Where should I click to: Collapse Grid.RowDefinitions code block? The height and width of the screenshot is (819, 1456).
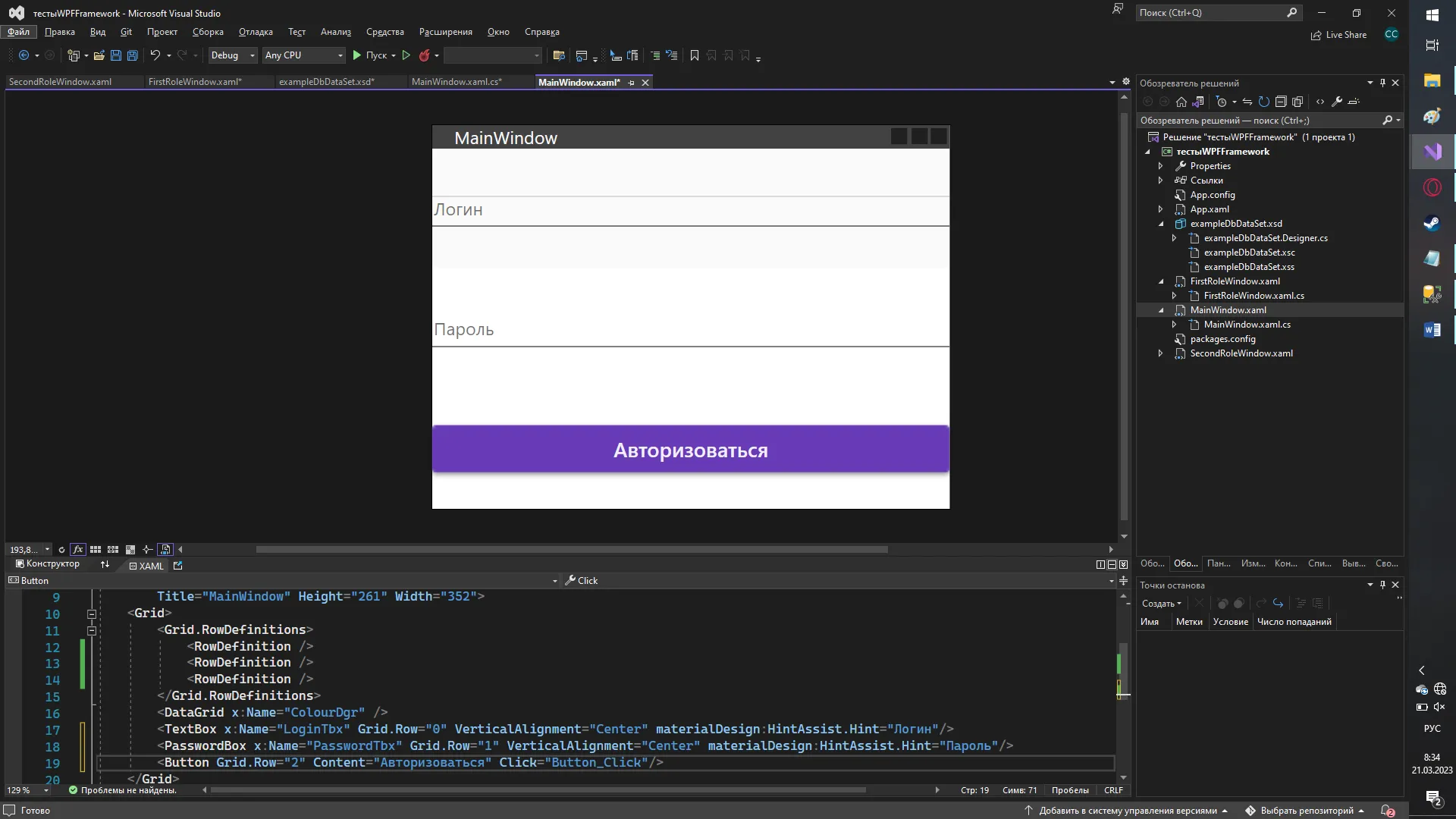pyautogui.click(x=92, y=631)
